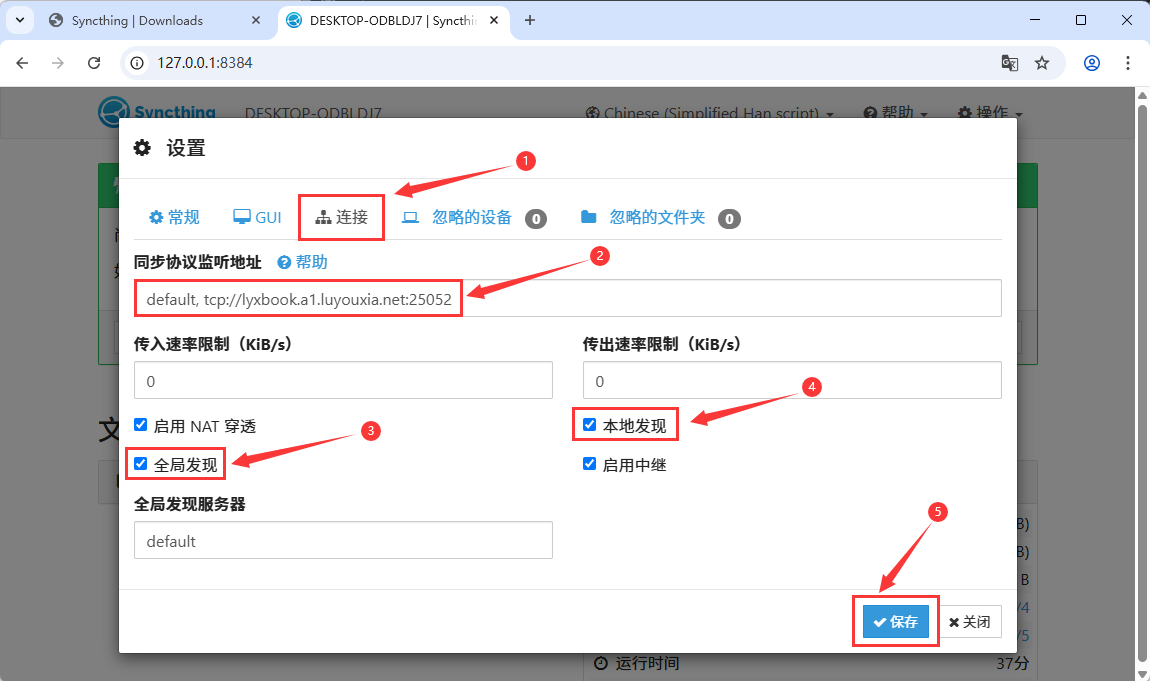The width and height of the screenshot is (1150, 681).
Task: Open the Chinese (Simplified Han script) language dropdown
Action: click(x=710, y=112)
